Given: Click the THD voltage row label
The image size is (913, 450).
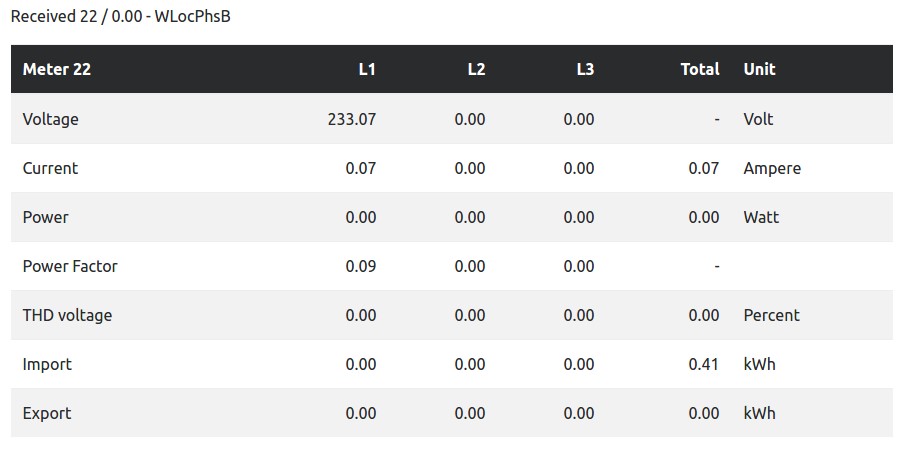Looking at the screenshot, I should click(67, 315).
